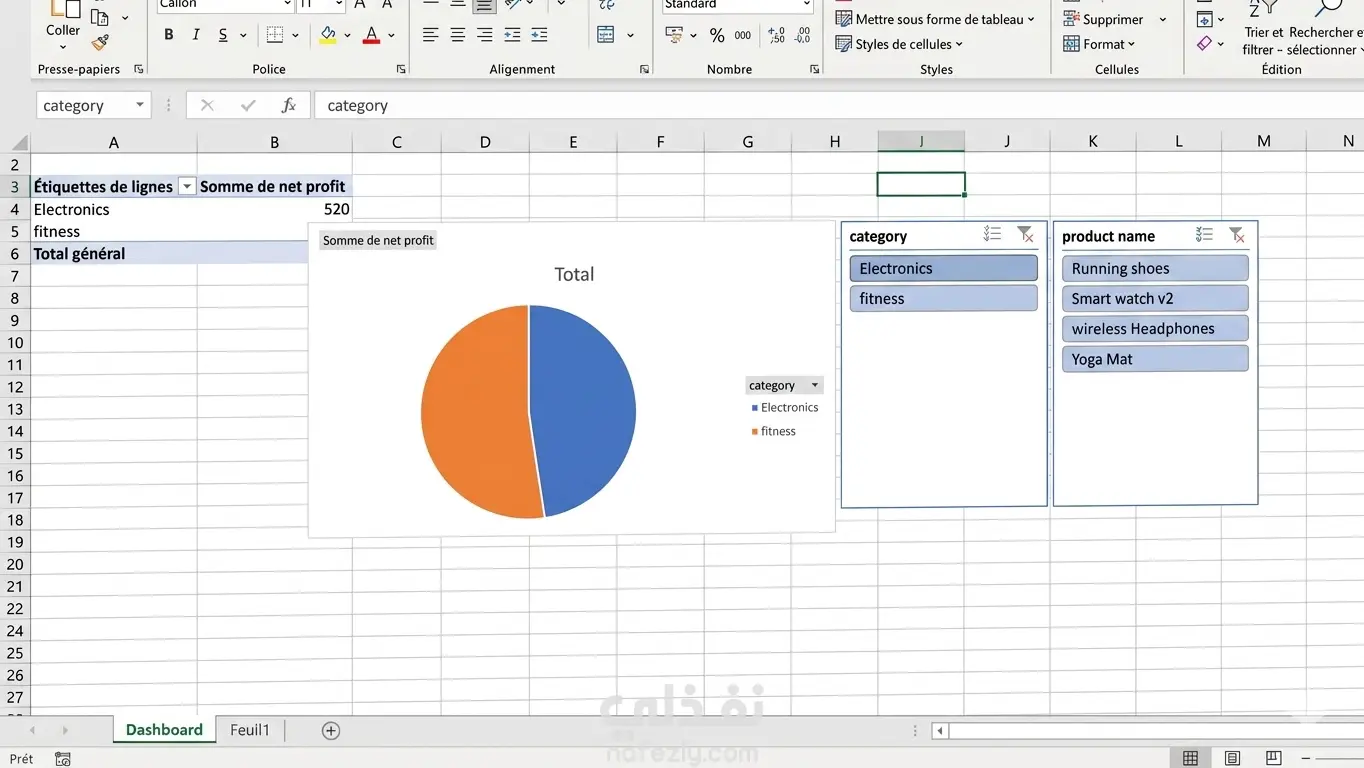Click inside the formula bar
1364x768 pixels.
point(838,105)
